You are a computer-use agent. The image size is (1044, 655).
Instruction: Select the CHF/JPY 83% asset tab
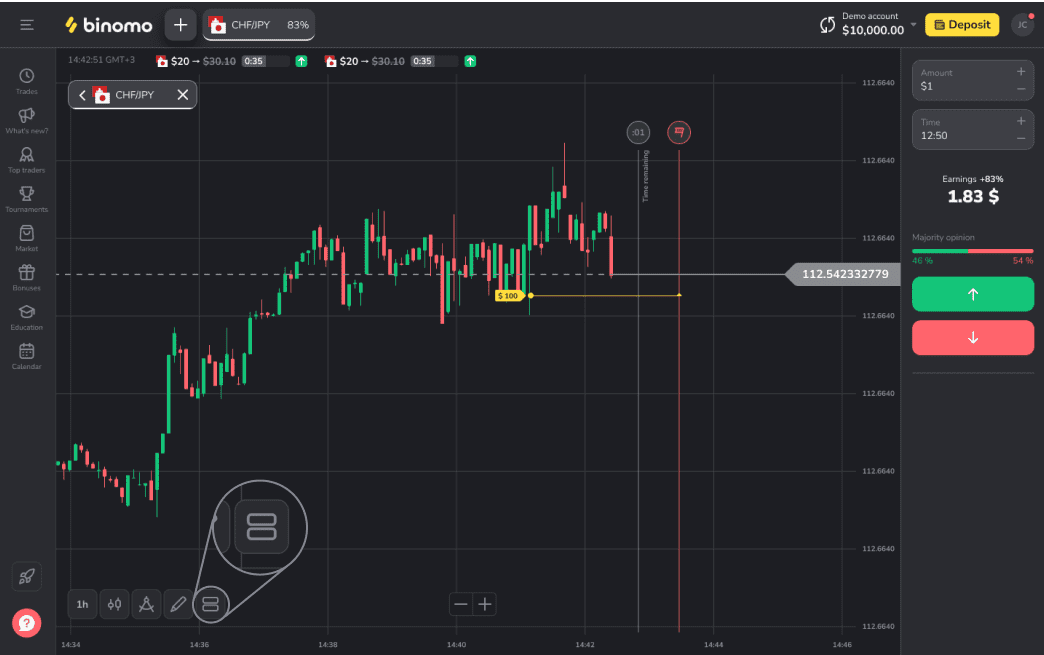259,25
